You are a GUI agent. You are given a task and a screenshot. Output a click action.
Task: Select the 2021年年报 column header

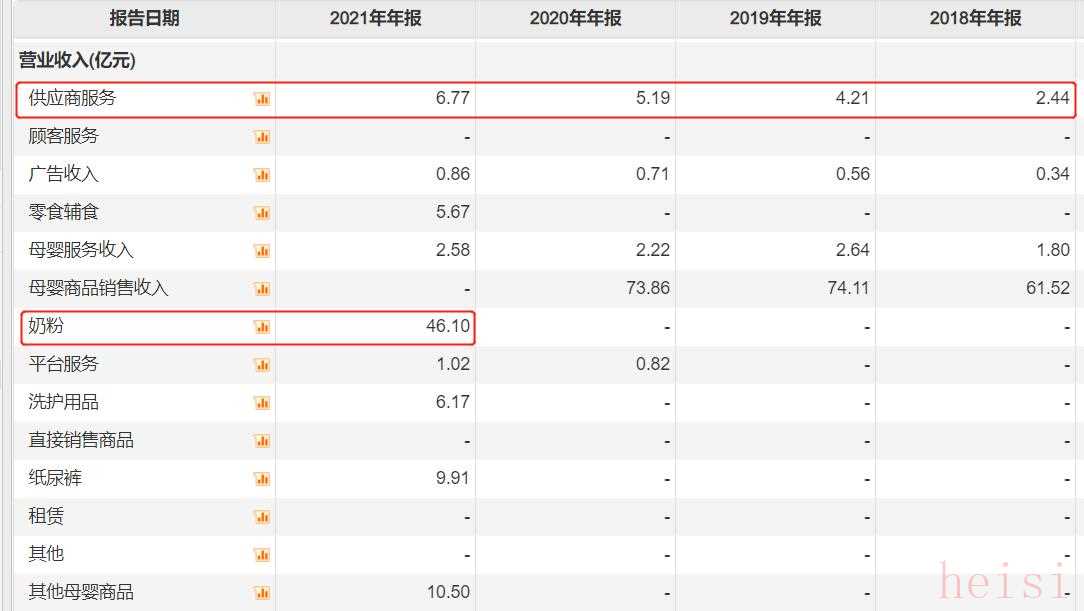(x=375, y=18)
